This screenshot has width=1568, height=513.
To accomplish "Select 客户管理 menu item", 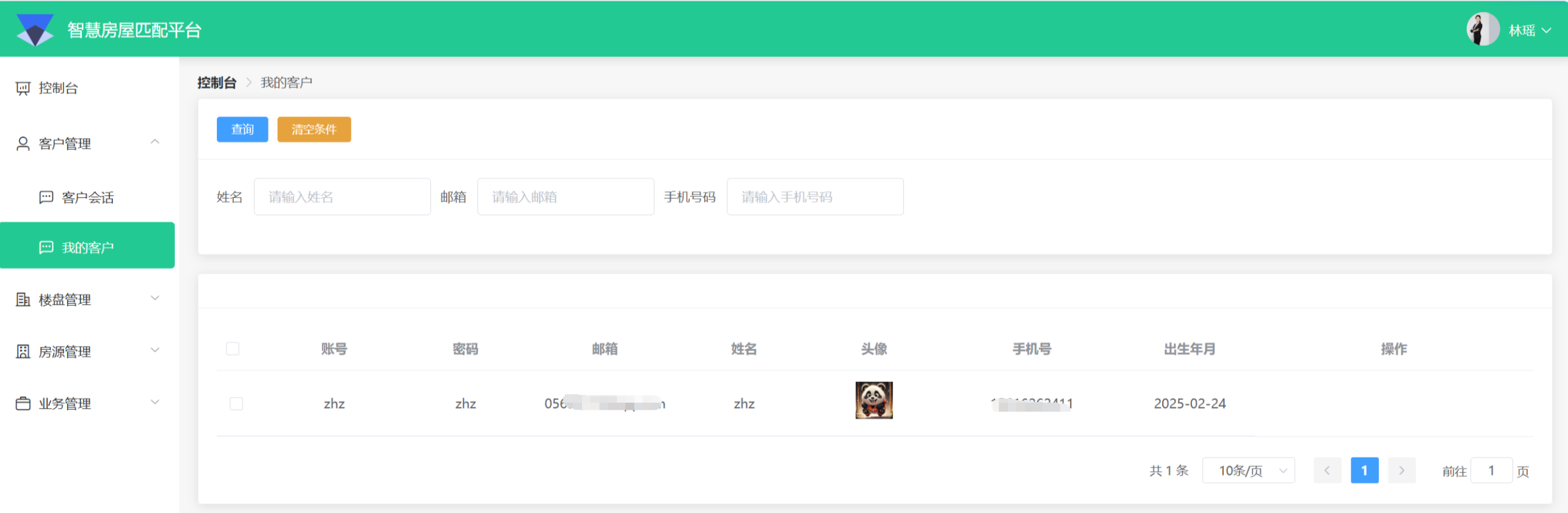I will point(88,143).
